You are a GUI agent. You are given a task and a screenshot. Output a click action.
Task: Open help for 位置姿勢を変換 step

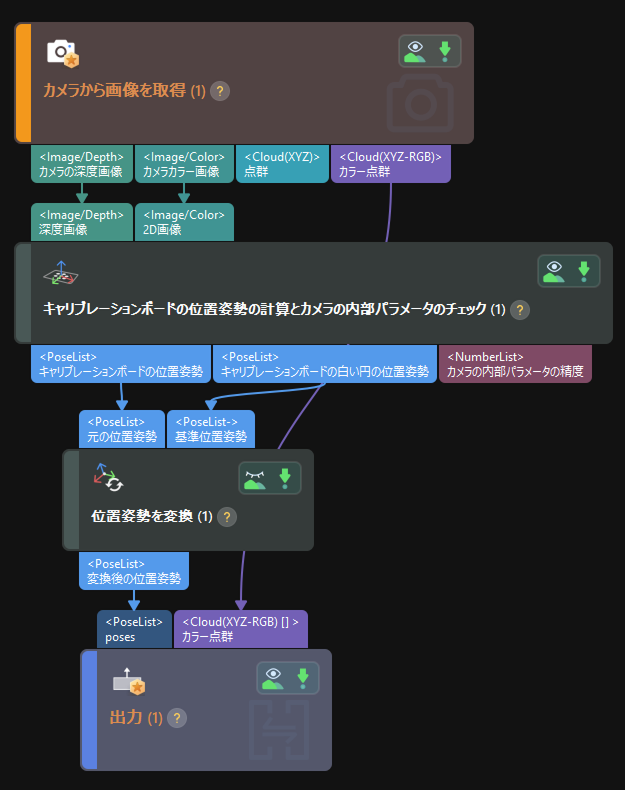(227, 517)
